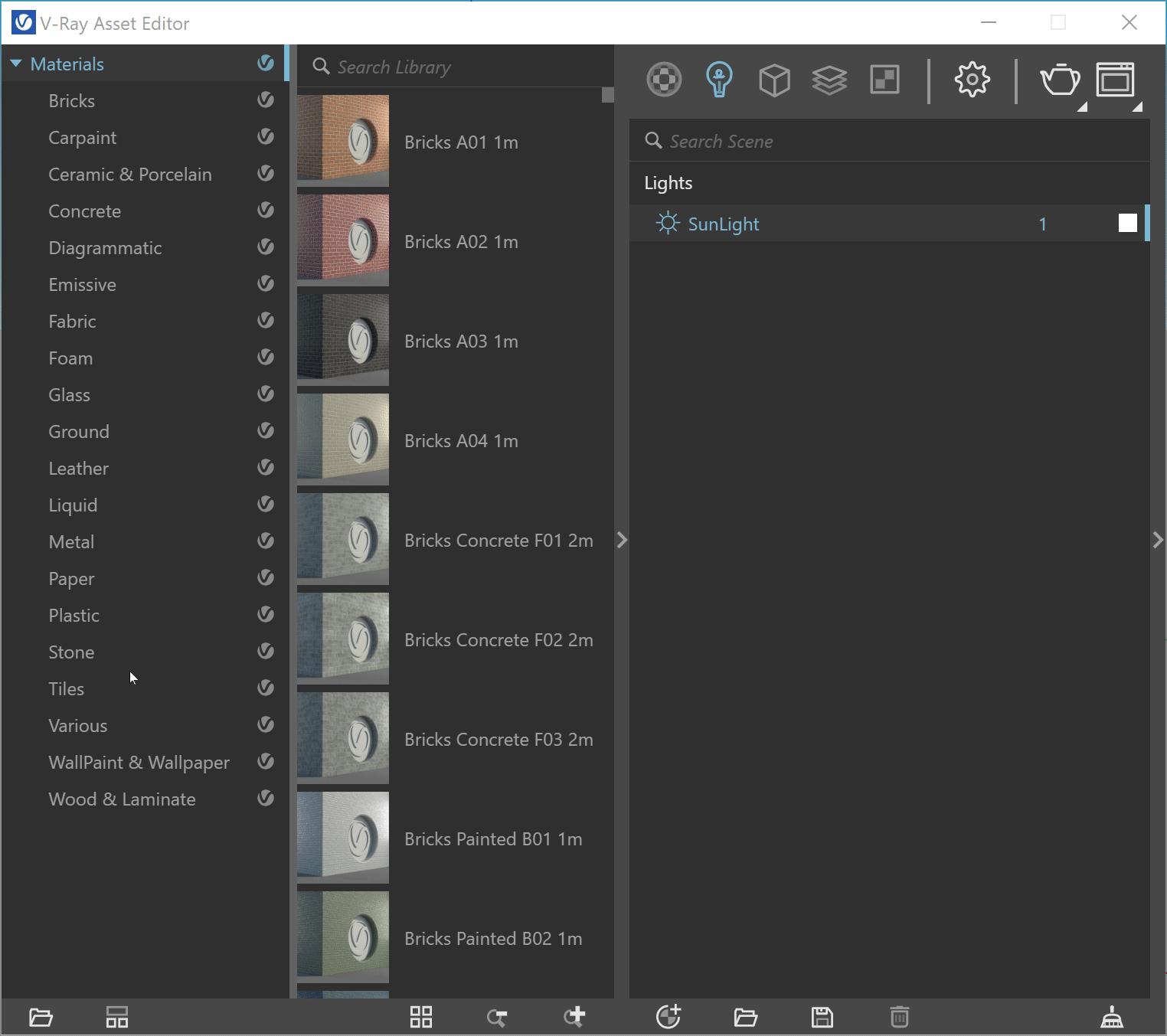Expand properties panel with right edge chevron
1167x1036 pixels.
tap(1158, 540)
